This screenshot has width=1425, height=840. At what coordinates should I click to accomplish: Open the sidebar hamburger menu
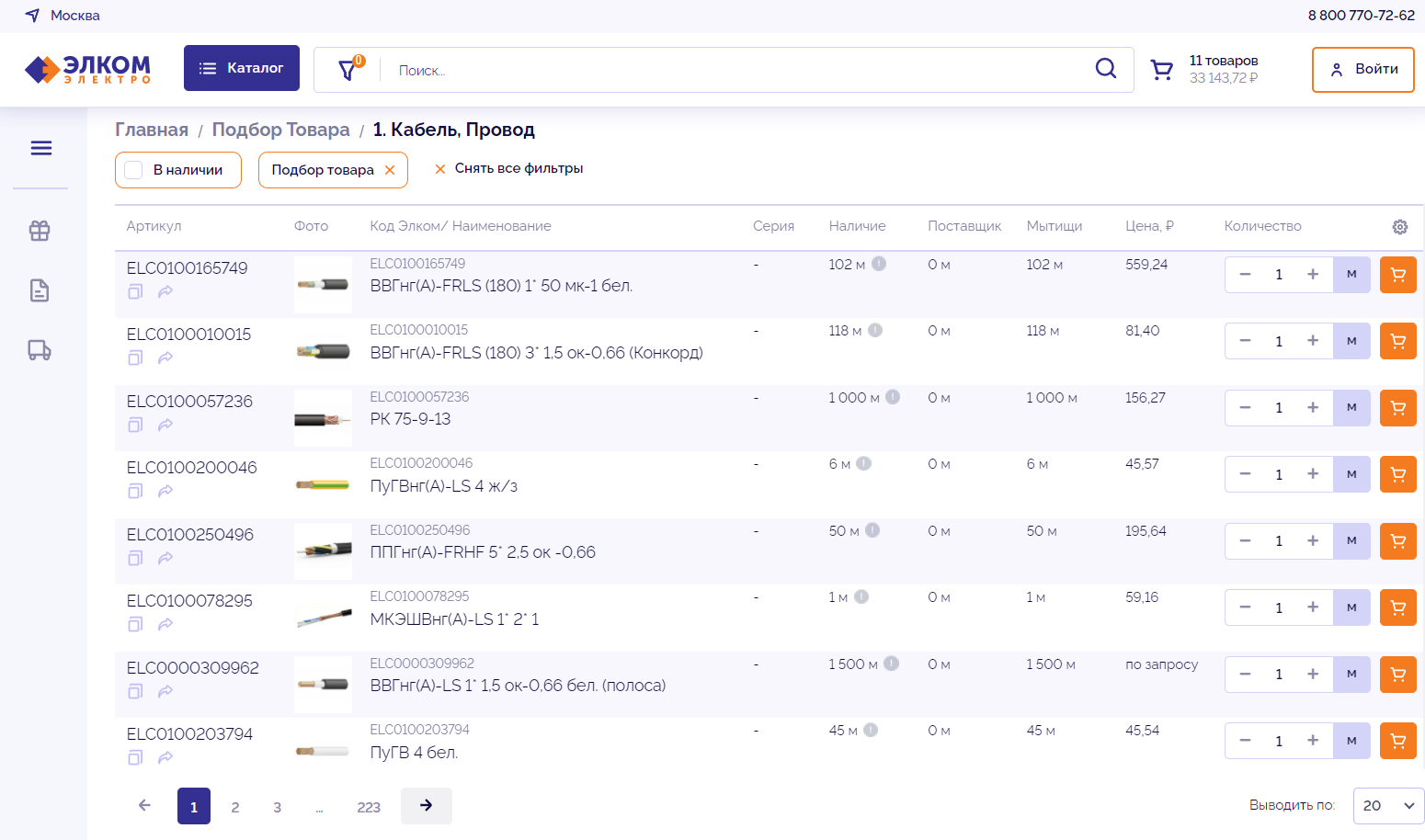[41, 148]
